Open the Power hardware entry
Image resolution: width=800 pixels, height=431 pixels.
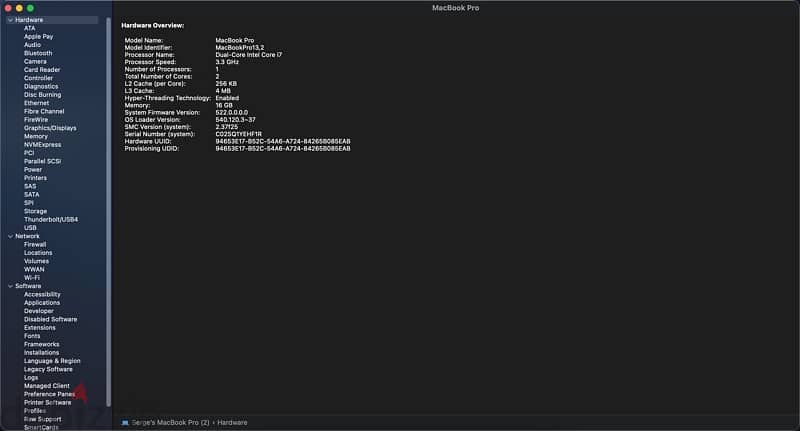pos(33,169)
